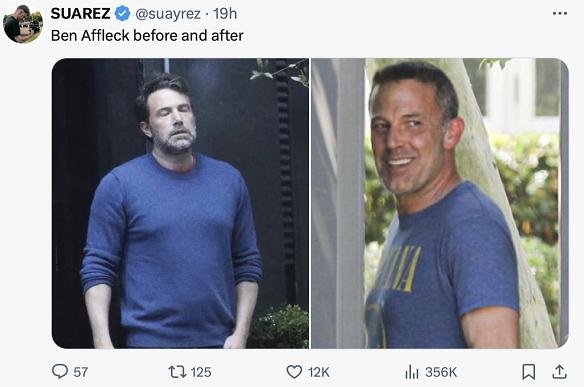Open the @suayrez handle link
584x387 pixels.
(168, 14)
